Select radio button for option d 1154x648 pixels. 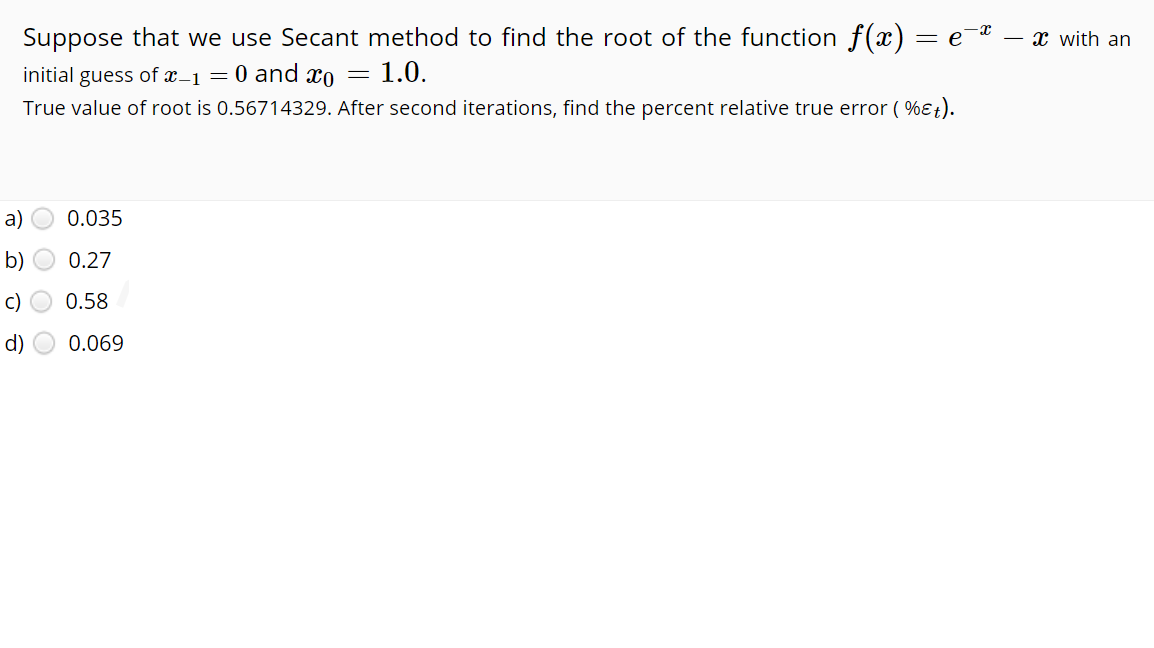point(44,343)
